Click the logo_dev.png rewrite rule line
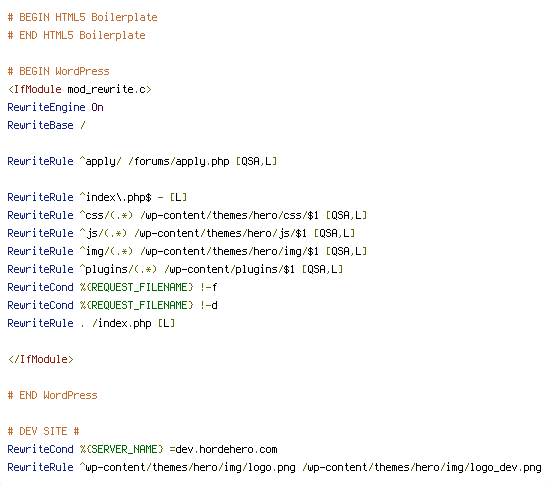 click(x=275, y=468)
